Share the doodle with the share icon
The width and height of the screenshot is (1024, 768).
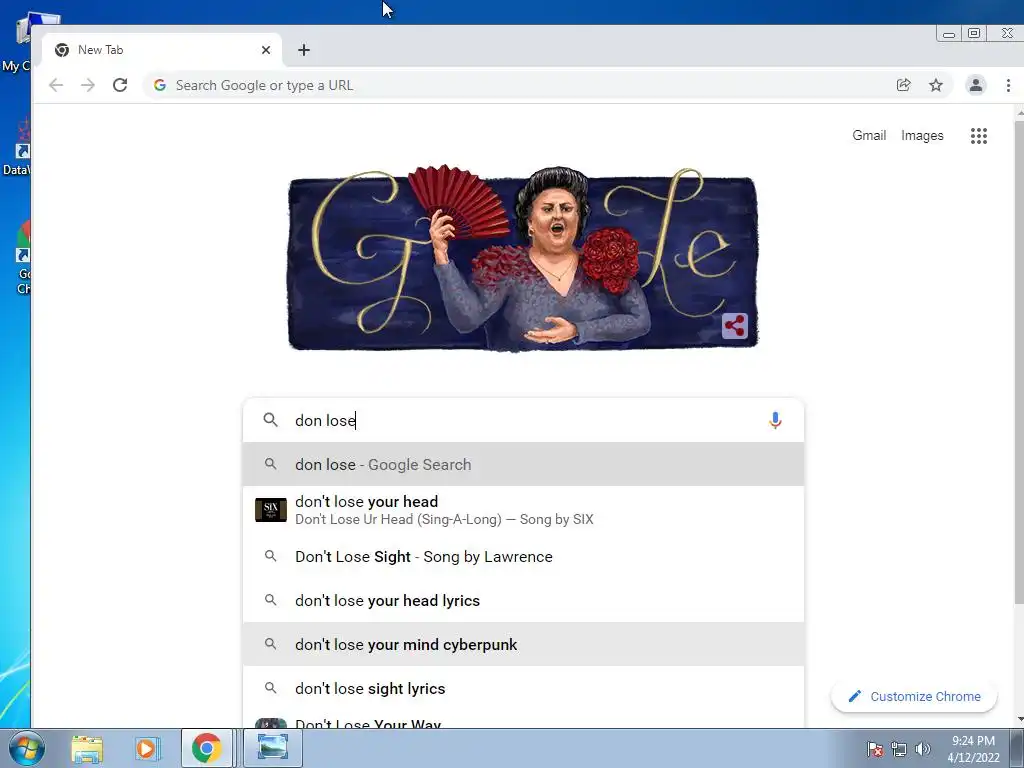point(735,326)
